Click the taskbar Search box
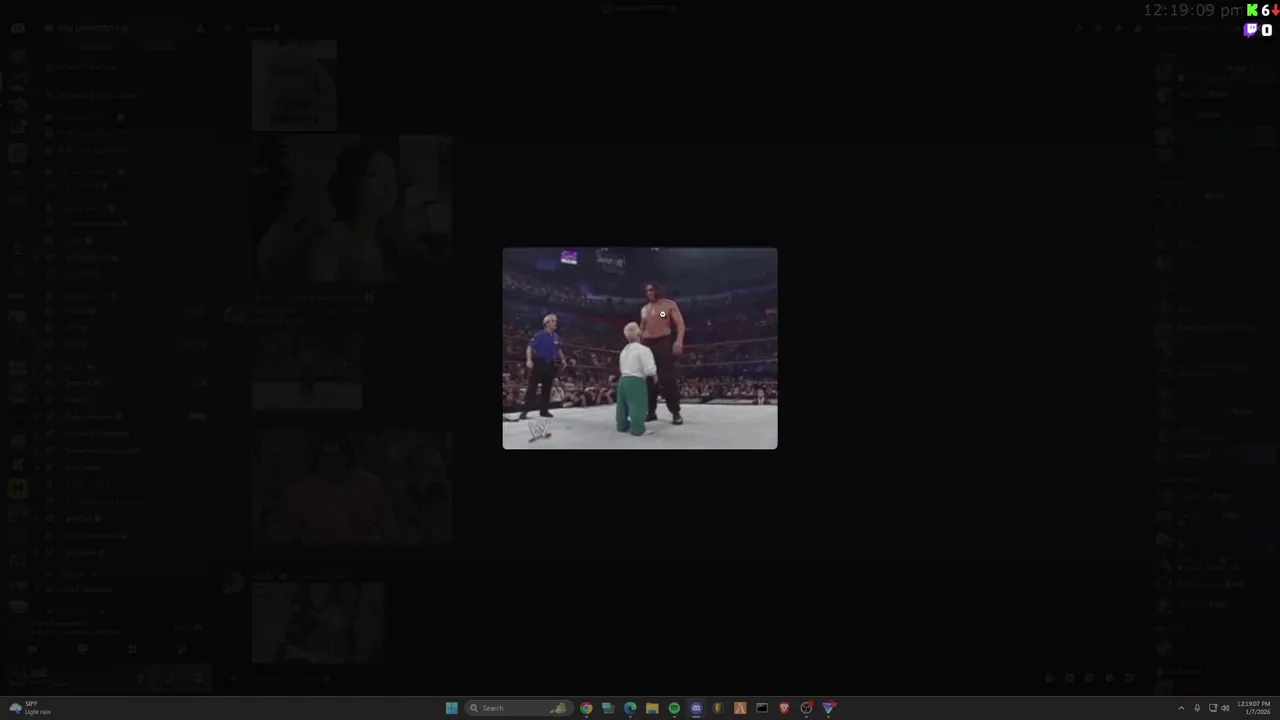 [x=519, y=708]
